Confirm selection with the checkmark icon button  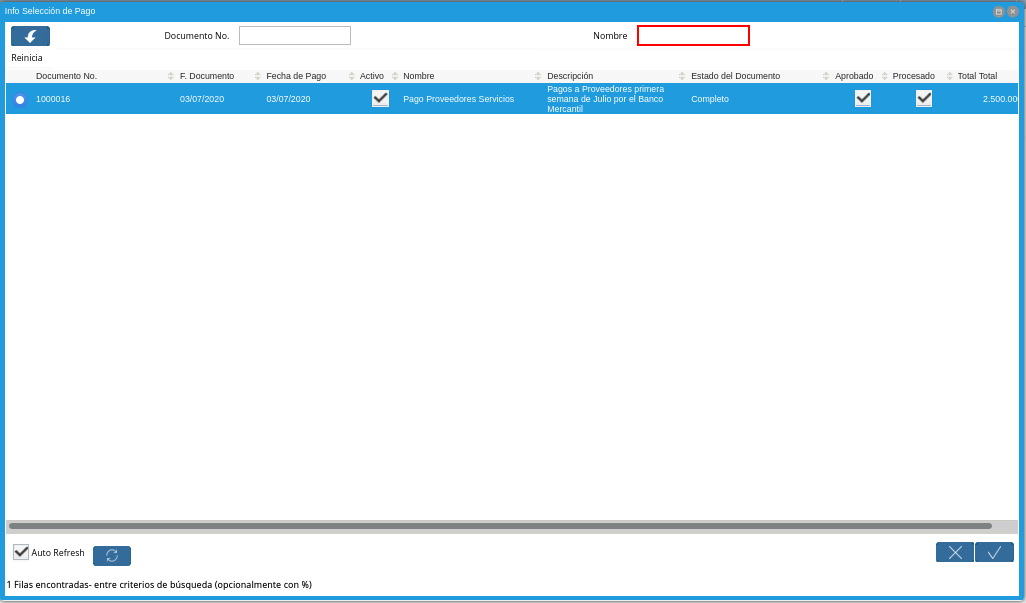pyautogui.click(x=994, y=552)
